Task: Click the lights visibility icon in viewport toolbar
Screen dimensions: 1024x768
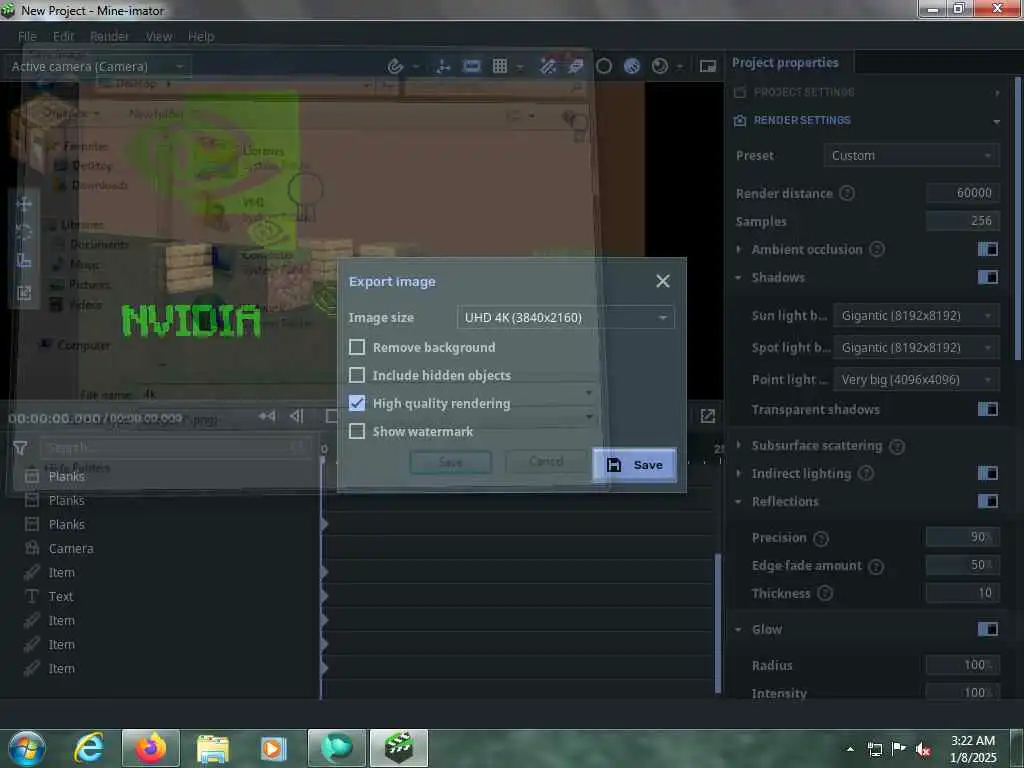Action: click(x=575, y=66)
